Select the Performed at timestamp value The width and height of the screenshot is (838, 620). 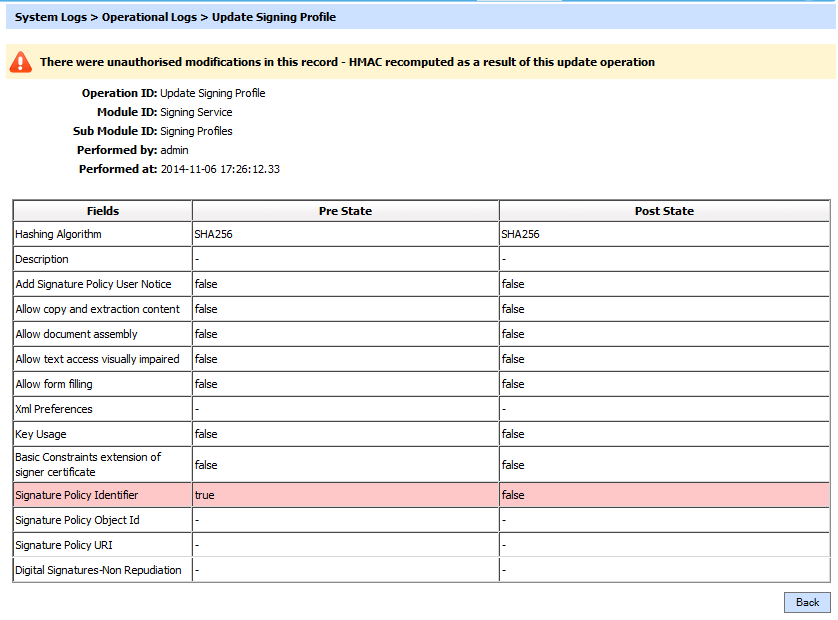pos(220,169)
